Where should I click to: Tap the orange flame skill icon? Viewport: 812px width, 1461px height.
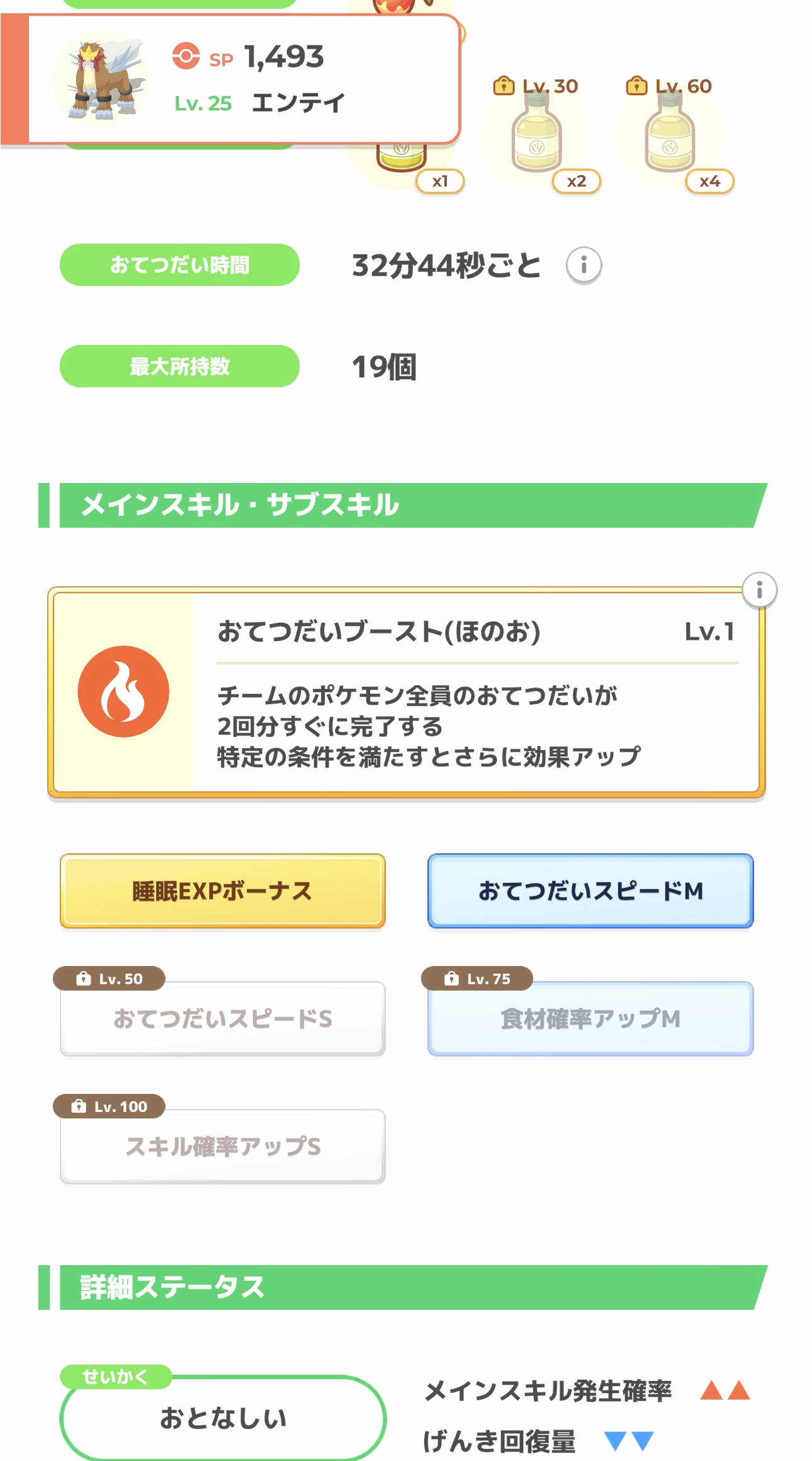pos(123,691)
